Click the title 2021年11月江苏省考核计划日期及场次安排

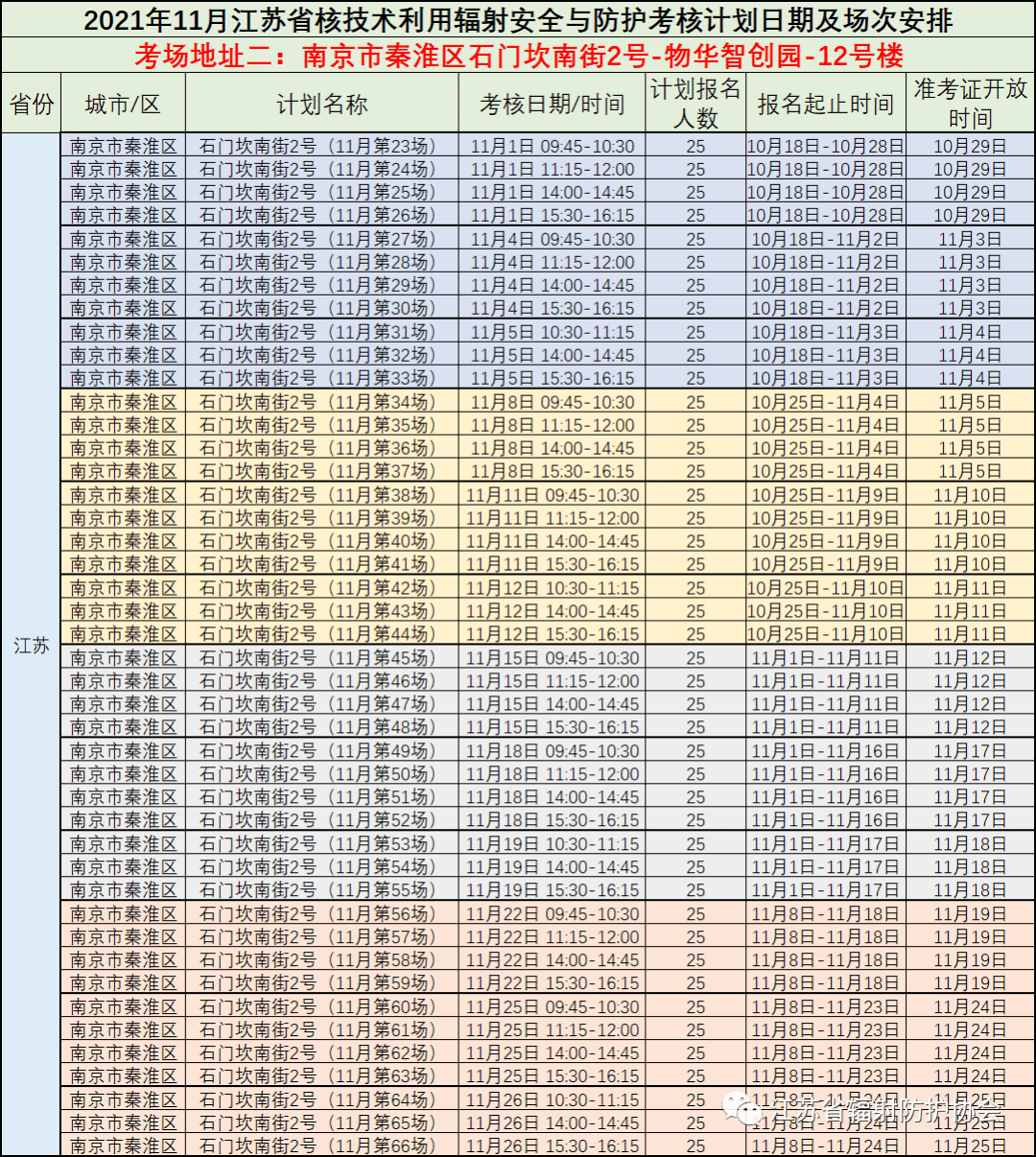(x=518, y=22)
